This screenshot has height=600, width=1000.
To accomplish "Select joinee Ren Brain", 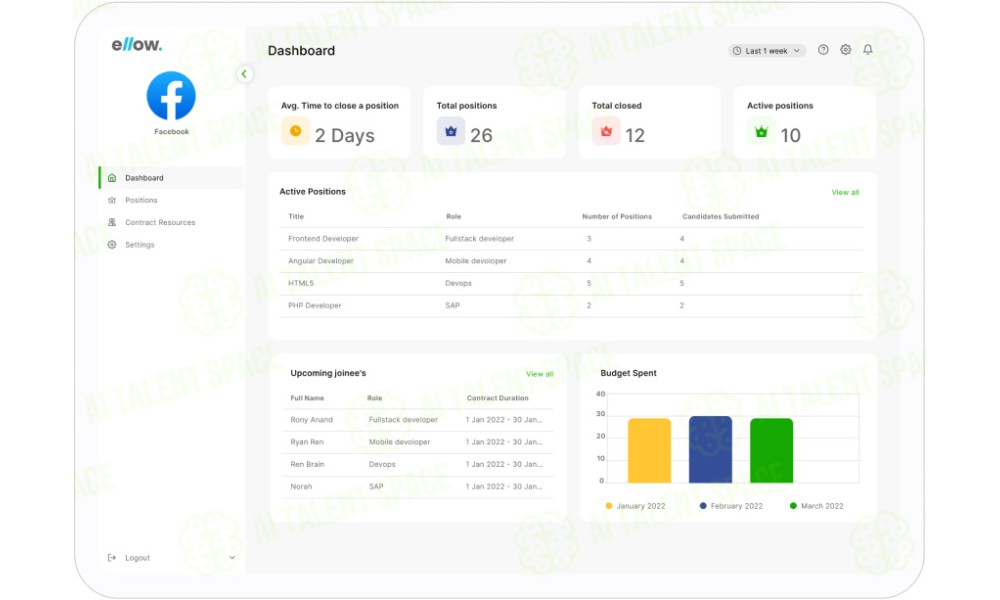I will tap(418, 465).
